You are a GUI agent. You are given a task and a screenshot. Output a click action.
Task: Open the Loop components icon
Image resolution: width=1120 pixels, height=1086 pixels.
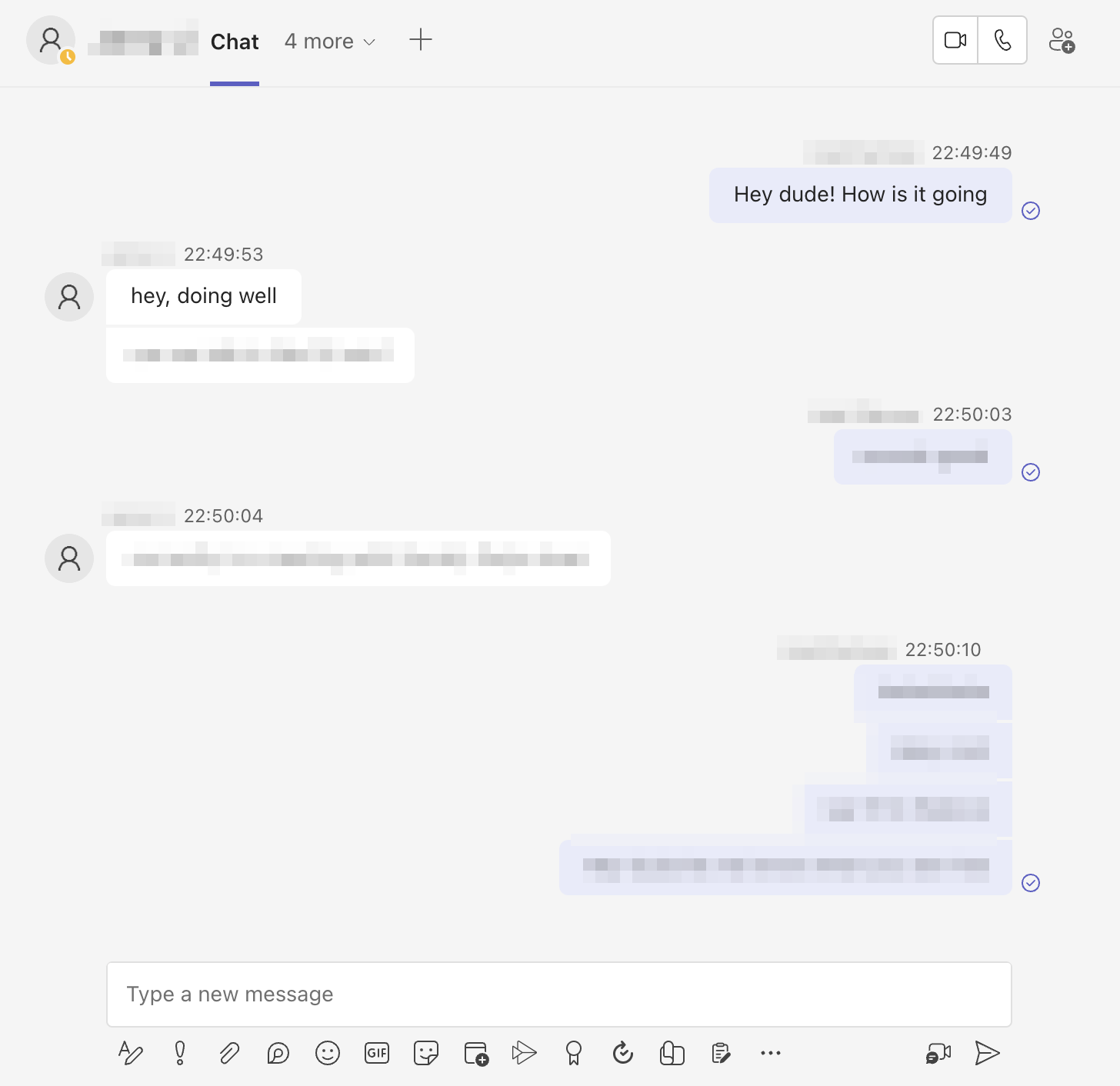coord(278,1053)
